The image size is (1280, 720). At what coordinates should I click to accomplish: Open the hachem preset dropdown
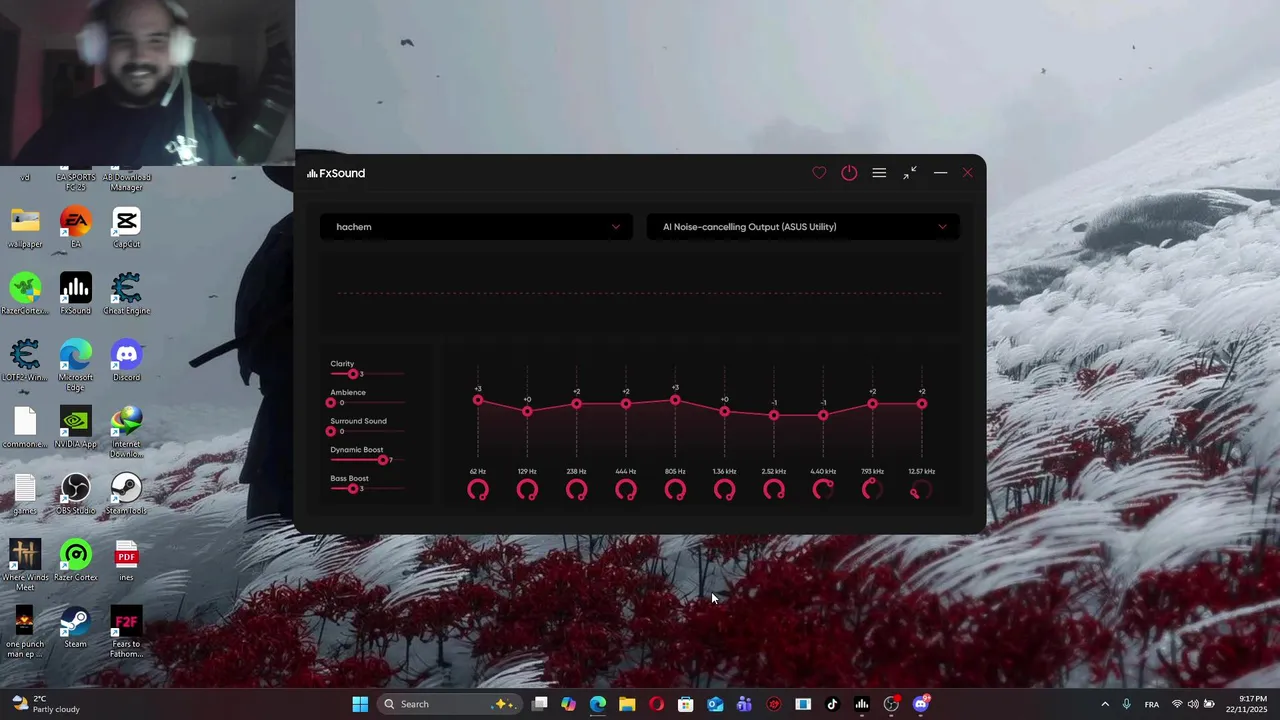[476, 227]
